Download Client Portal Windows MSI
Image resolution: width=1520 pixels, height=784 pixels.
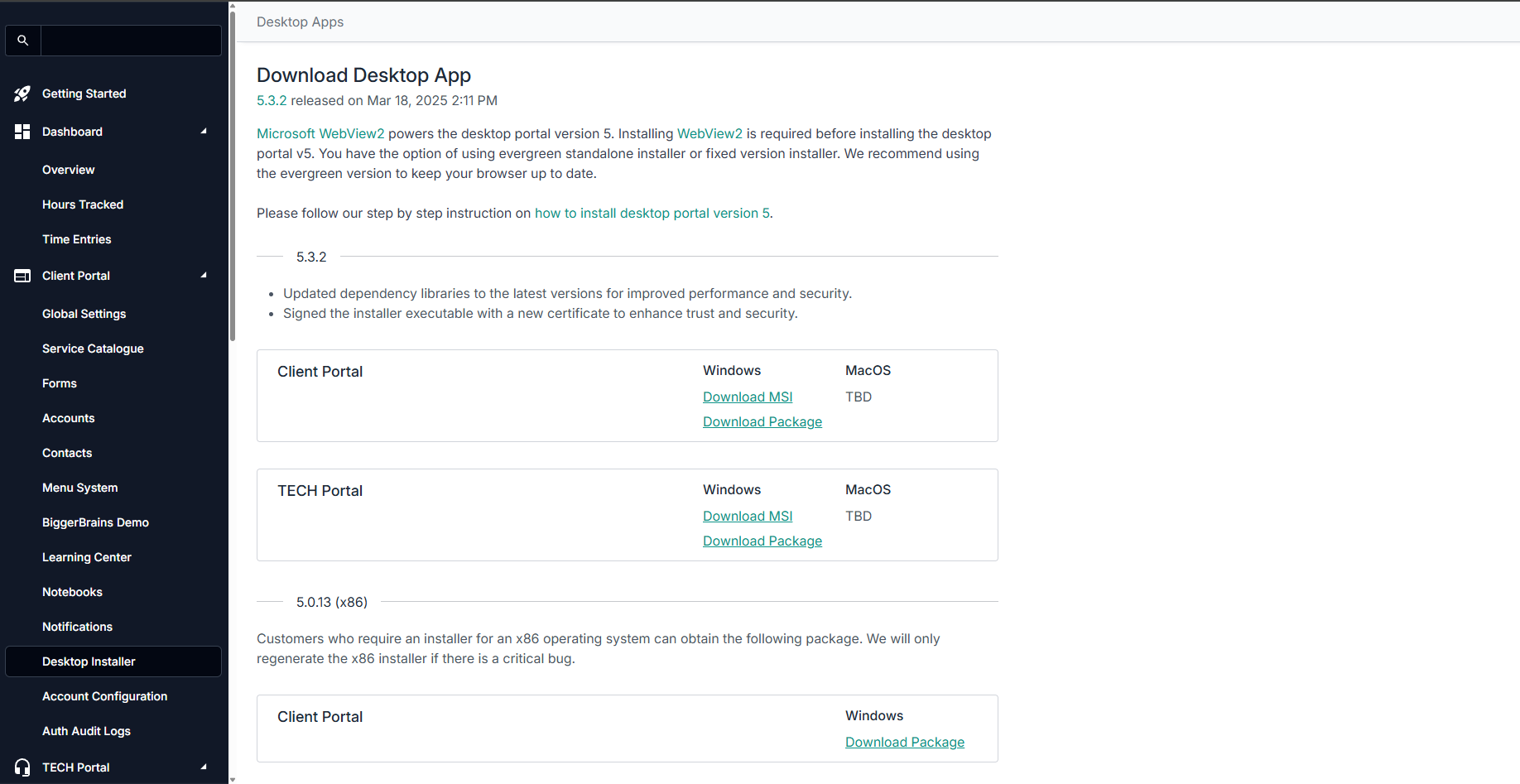748,397
